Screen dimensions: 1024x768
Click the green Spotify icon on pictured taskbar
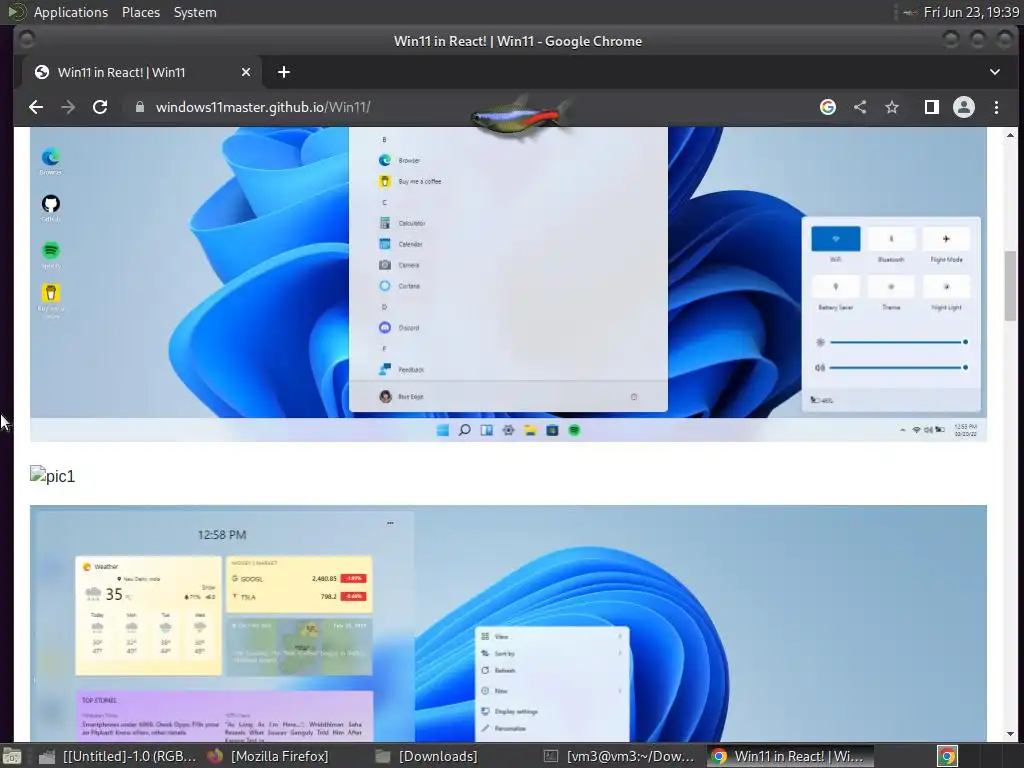574,430
